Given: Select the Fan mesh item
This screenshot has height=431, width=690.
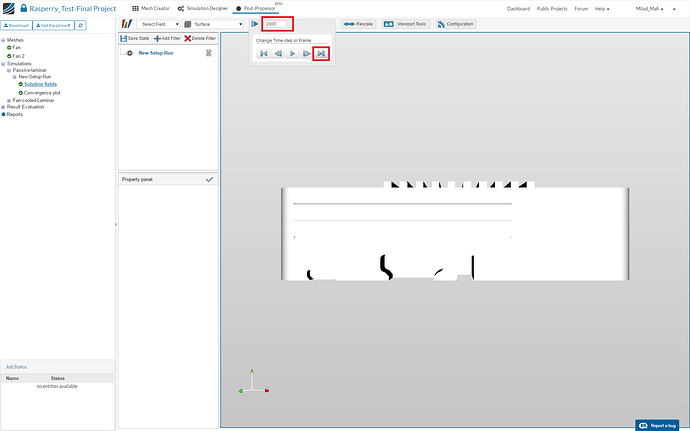Looking at the screenshot, I should coord(16,48).
